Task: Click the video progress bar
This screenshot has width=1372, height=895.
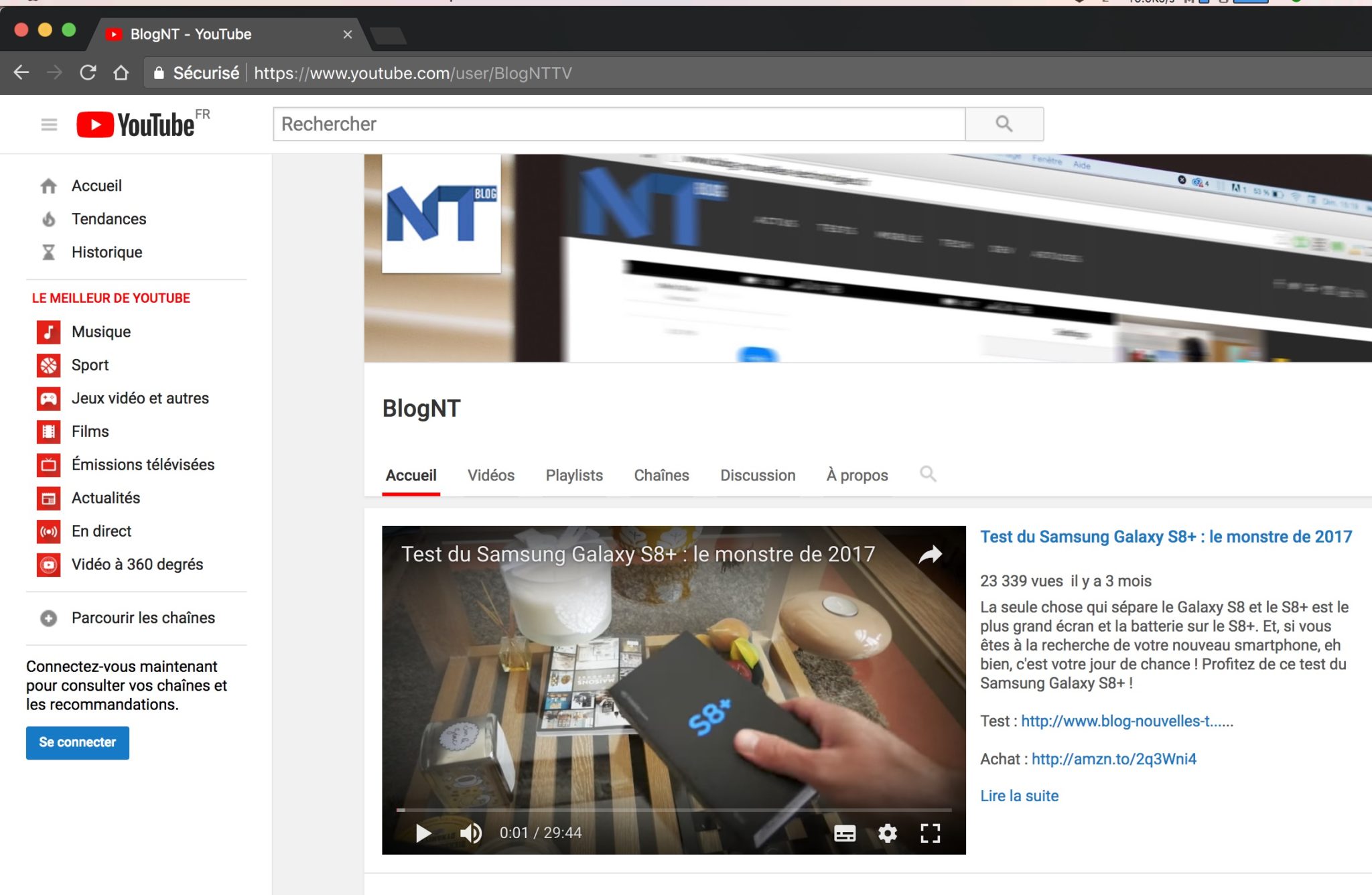Action: click(x=673, y=810)
